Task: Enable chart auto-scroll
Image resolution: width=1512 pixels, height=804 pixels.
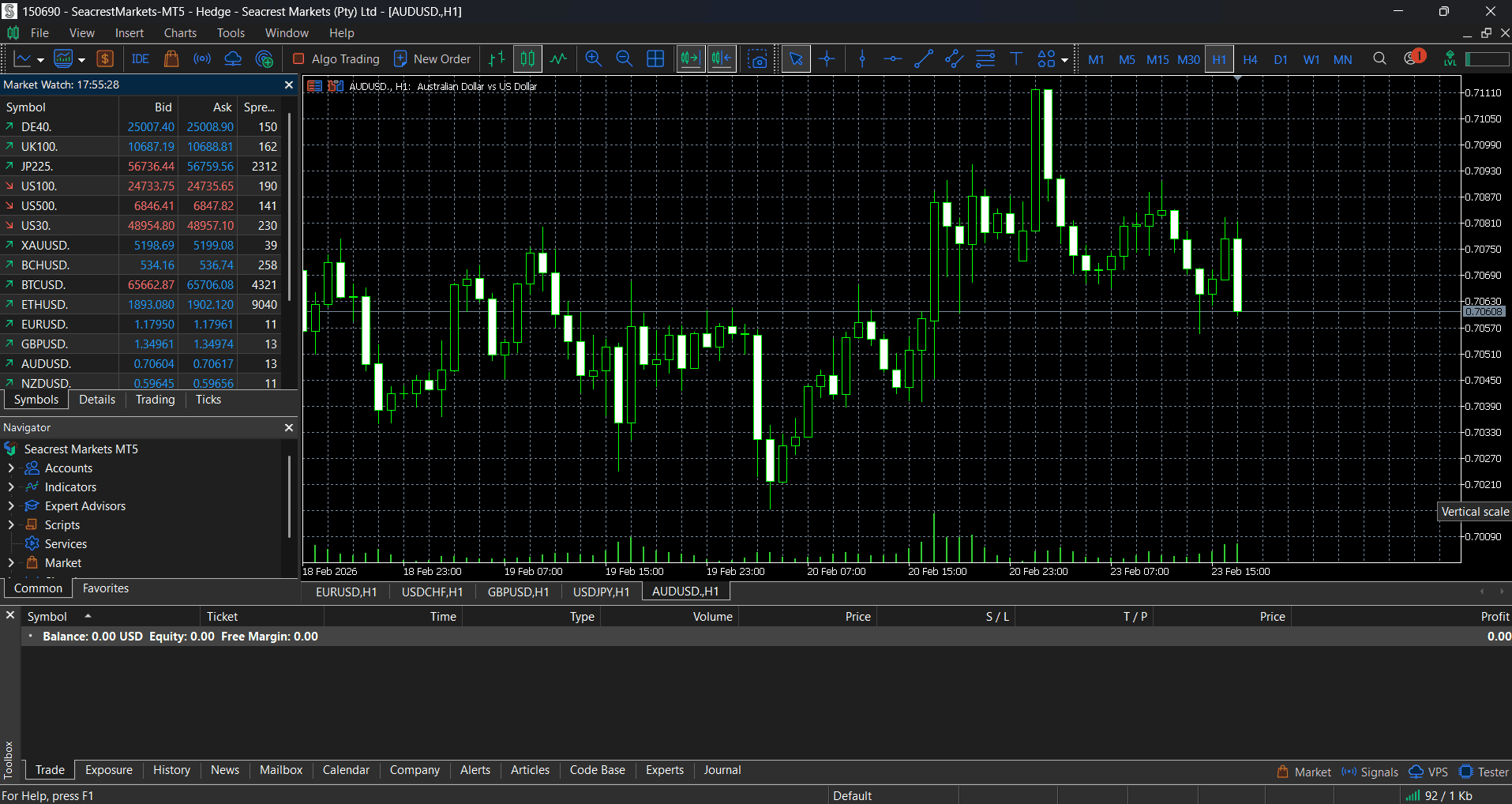Action: coord(690,58)
